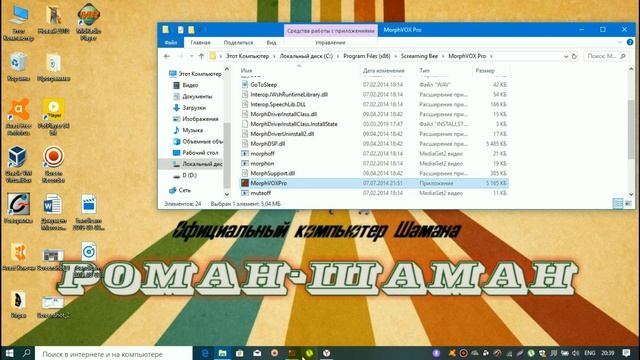Select This PC desktop icon
The height and width of the screenshot is (360, 640).
pos(18,23)
